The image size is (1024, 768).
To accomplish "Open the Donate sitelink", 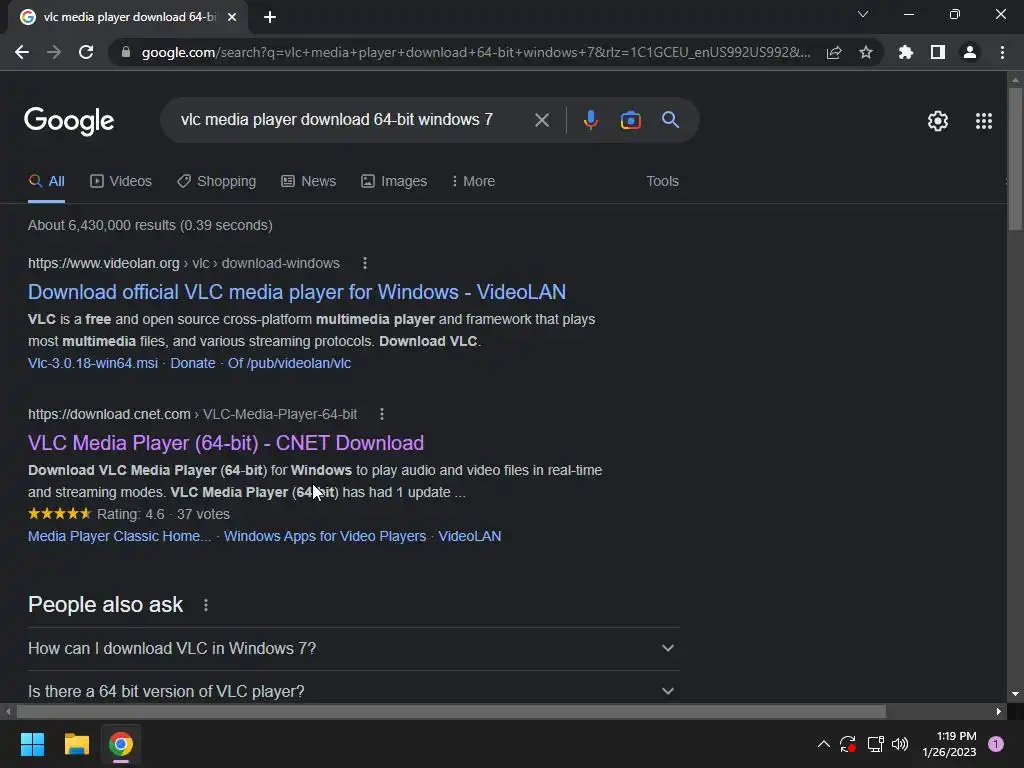I will point(193,363).
